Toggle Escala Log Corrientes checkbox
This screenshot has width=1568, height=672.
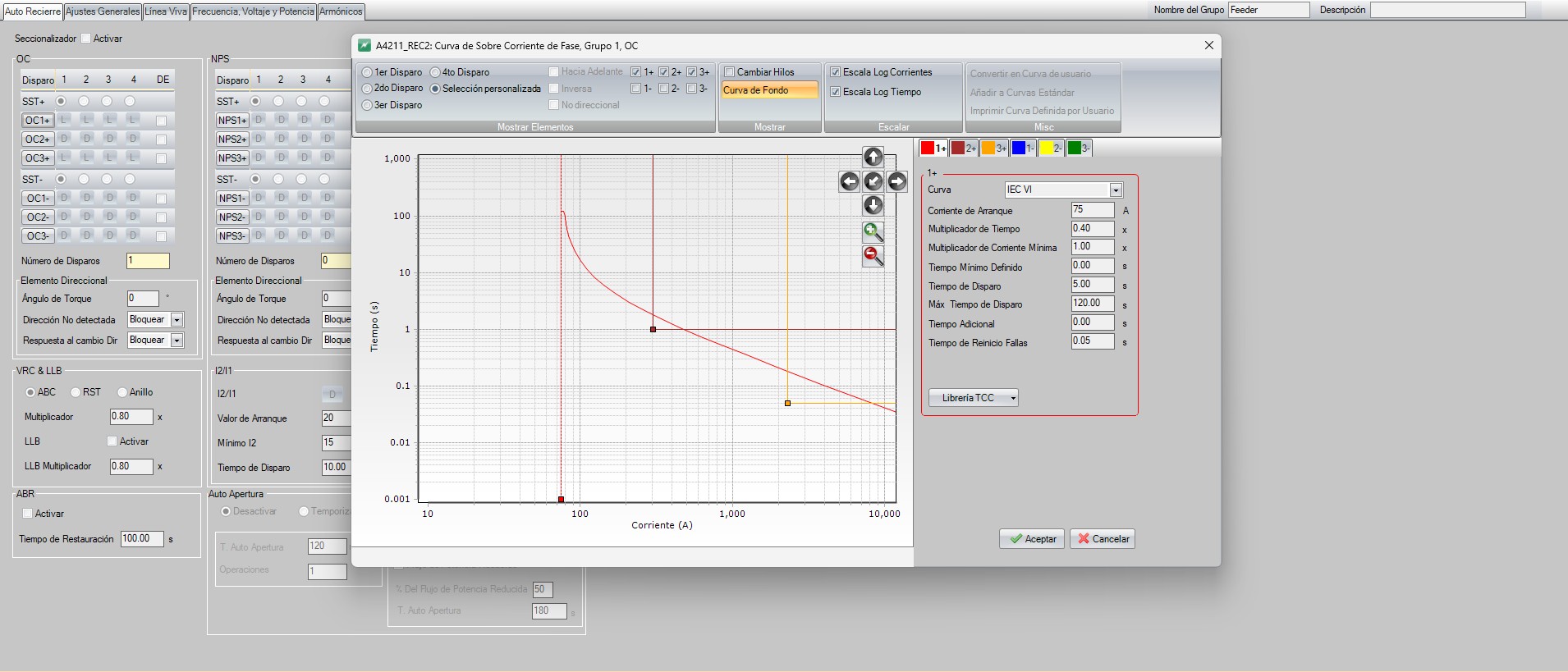(835, 72)
